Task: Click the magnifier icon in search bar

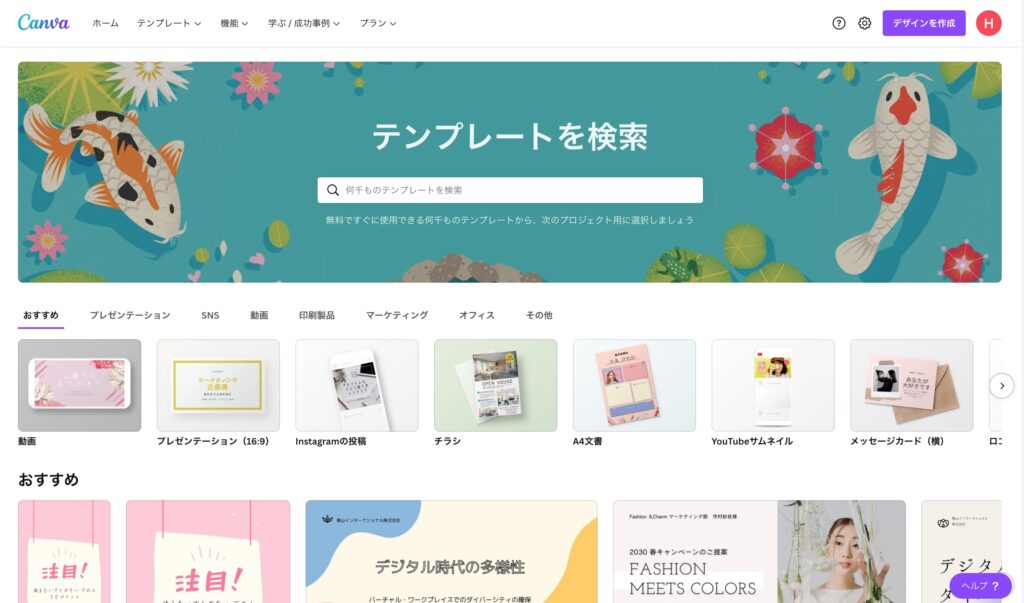Action: pos(332,190)
